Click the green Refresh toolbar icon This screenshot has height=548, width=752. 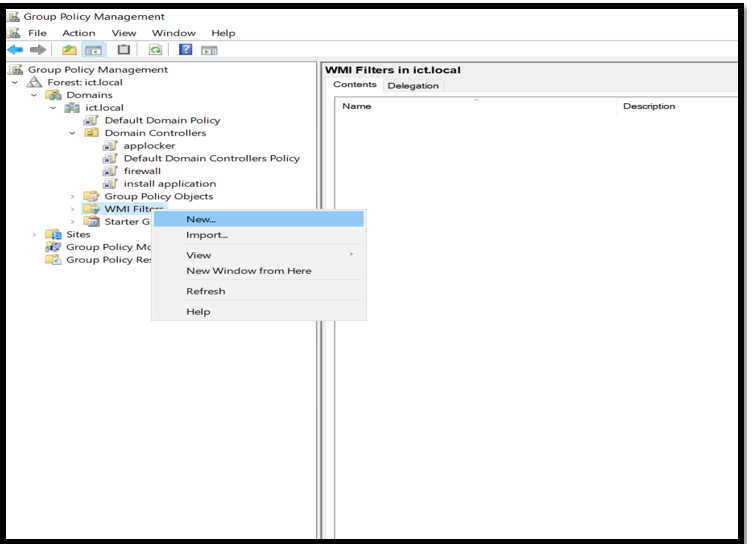tap(155, 50)
